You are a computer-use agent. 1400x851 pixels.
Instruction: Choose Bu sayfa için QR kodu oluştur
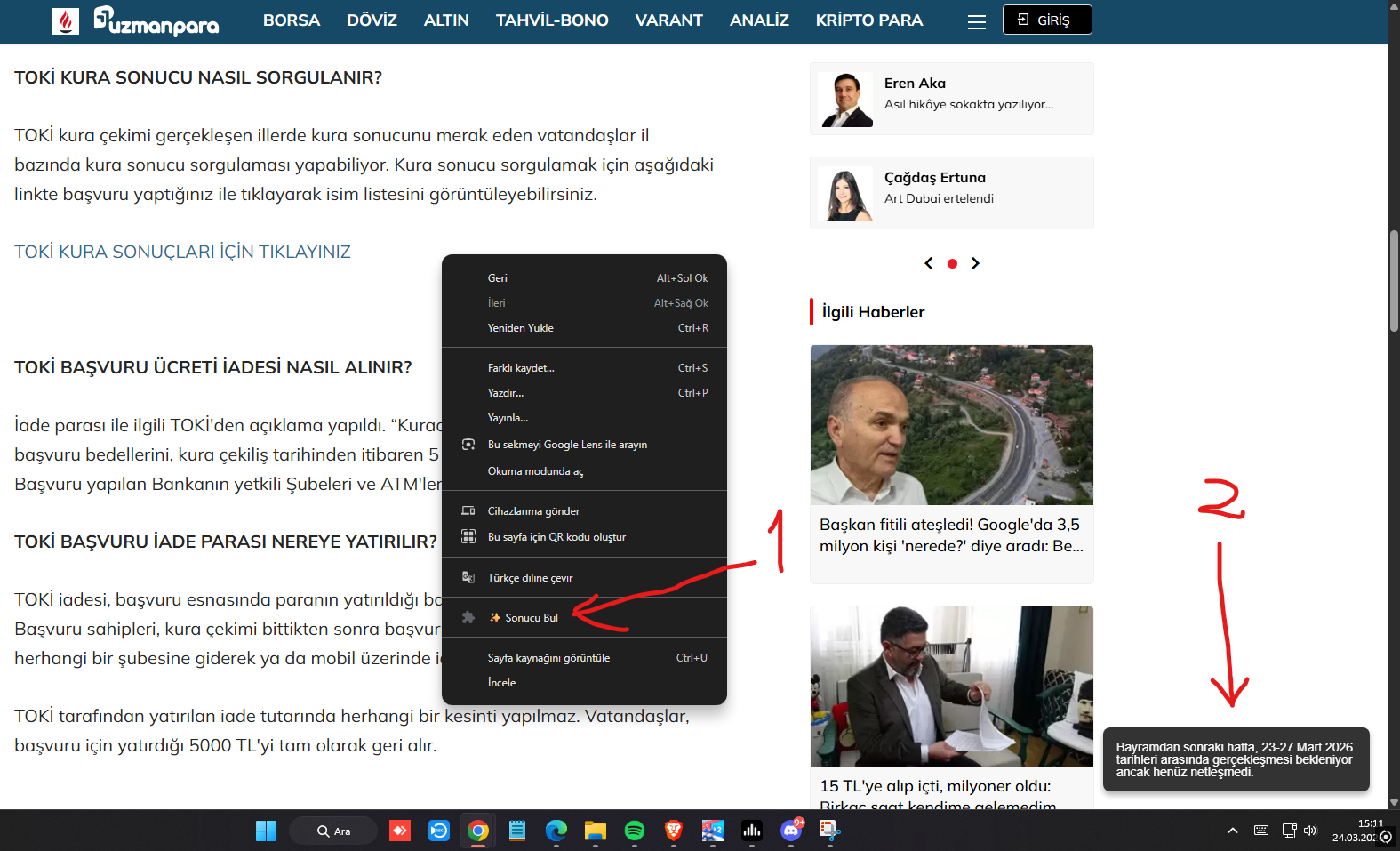(584, 537)
